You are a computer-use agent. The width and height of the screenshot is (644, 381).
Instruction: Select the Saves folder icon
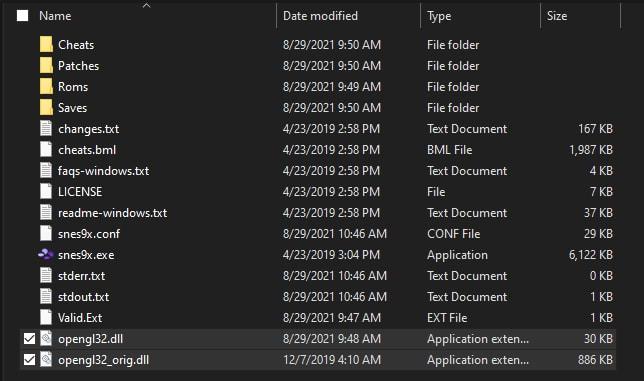point(46,107)
